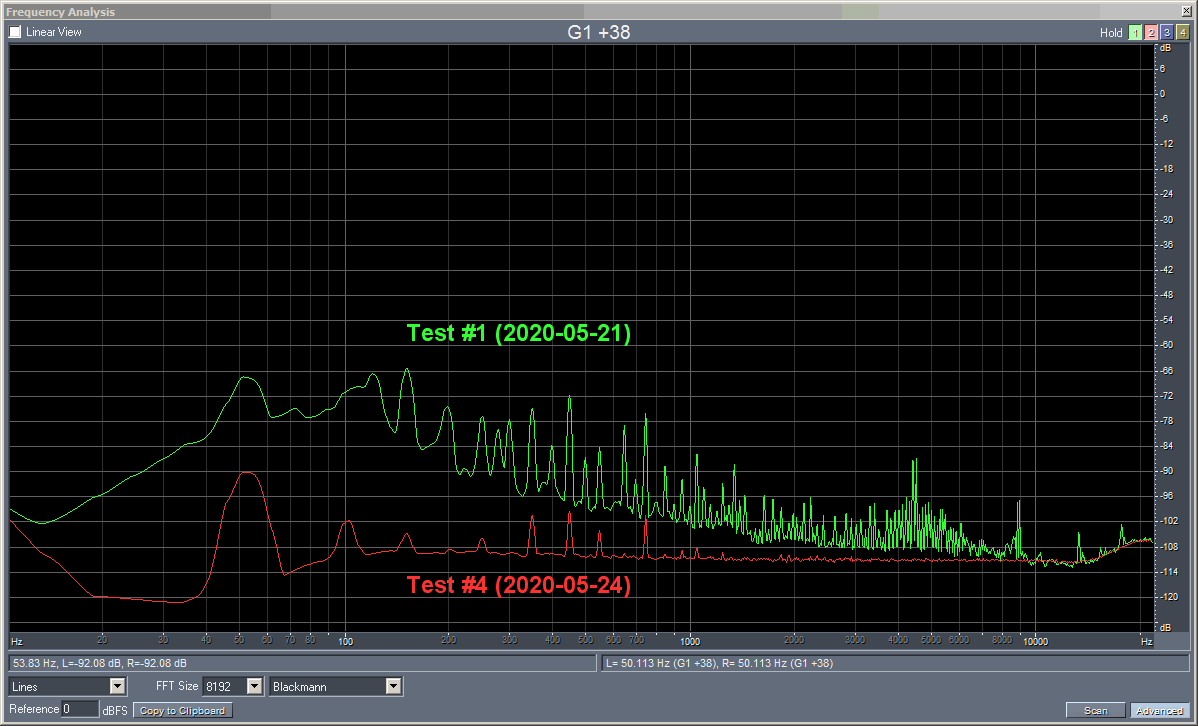Viewport: 1198px width, 726px height.
Task: Click the -60 dB scale label
Action: tap(1167, 345)
